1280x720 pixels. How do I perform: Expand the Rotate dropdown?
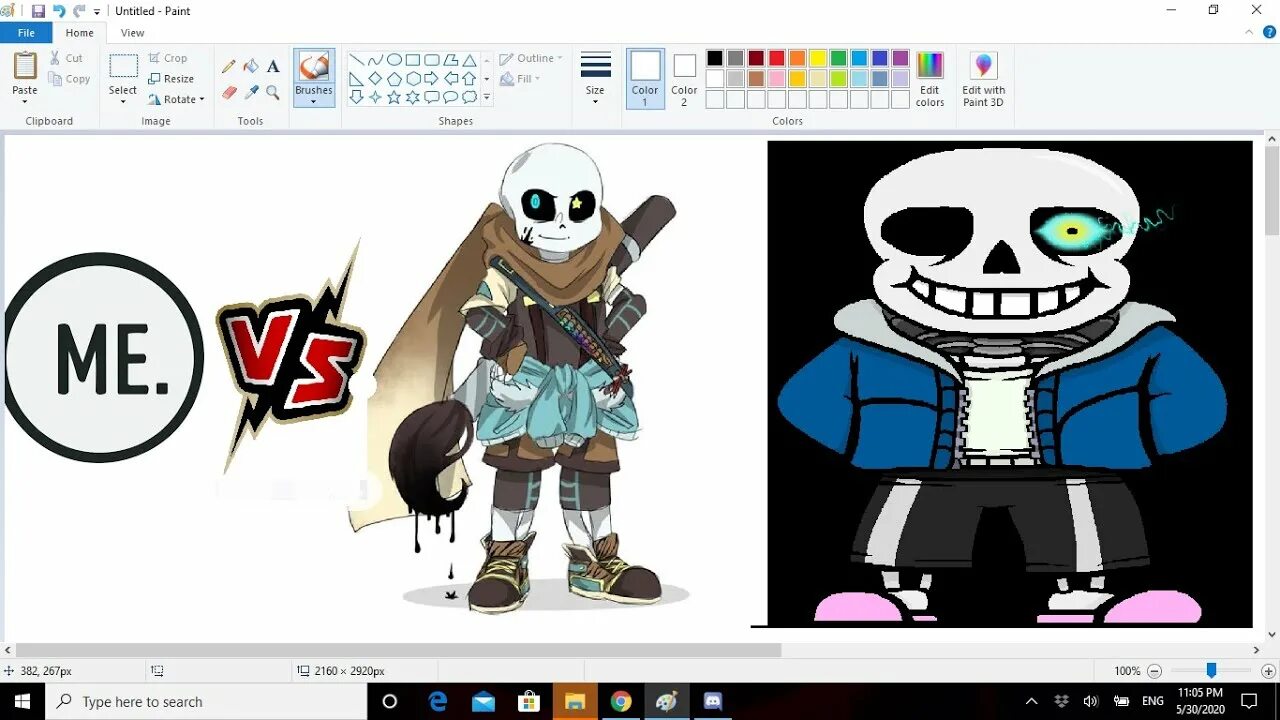(x=202, y=100)
